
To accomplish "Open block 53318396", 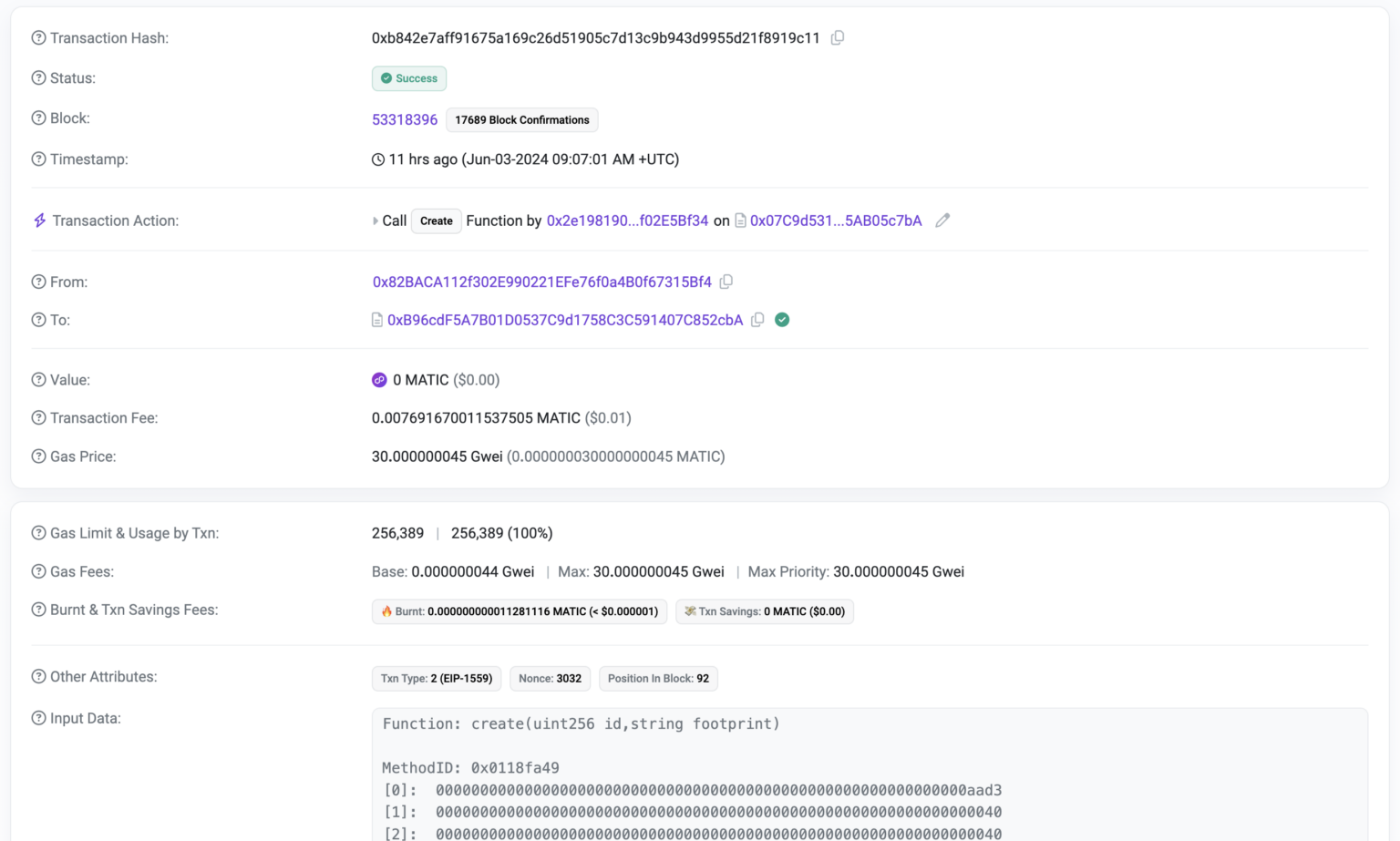I will [x=405, y=118].
